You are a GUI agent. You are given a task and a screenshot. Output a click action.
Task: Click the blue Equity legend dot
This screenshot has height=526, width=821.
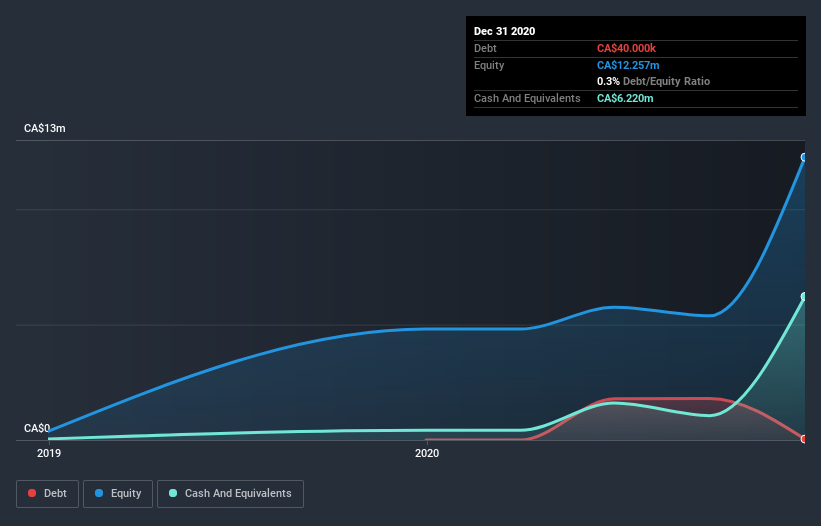(99, 493)
